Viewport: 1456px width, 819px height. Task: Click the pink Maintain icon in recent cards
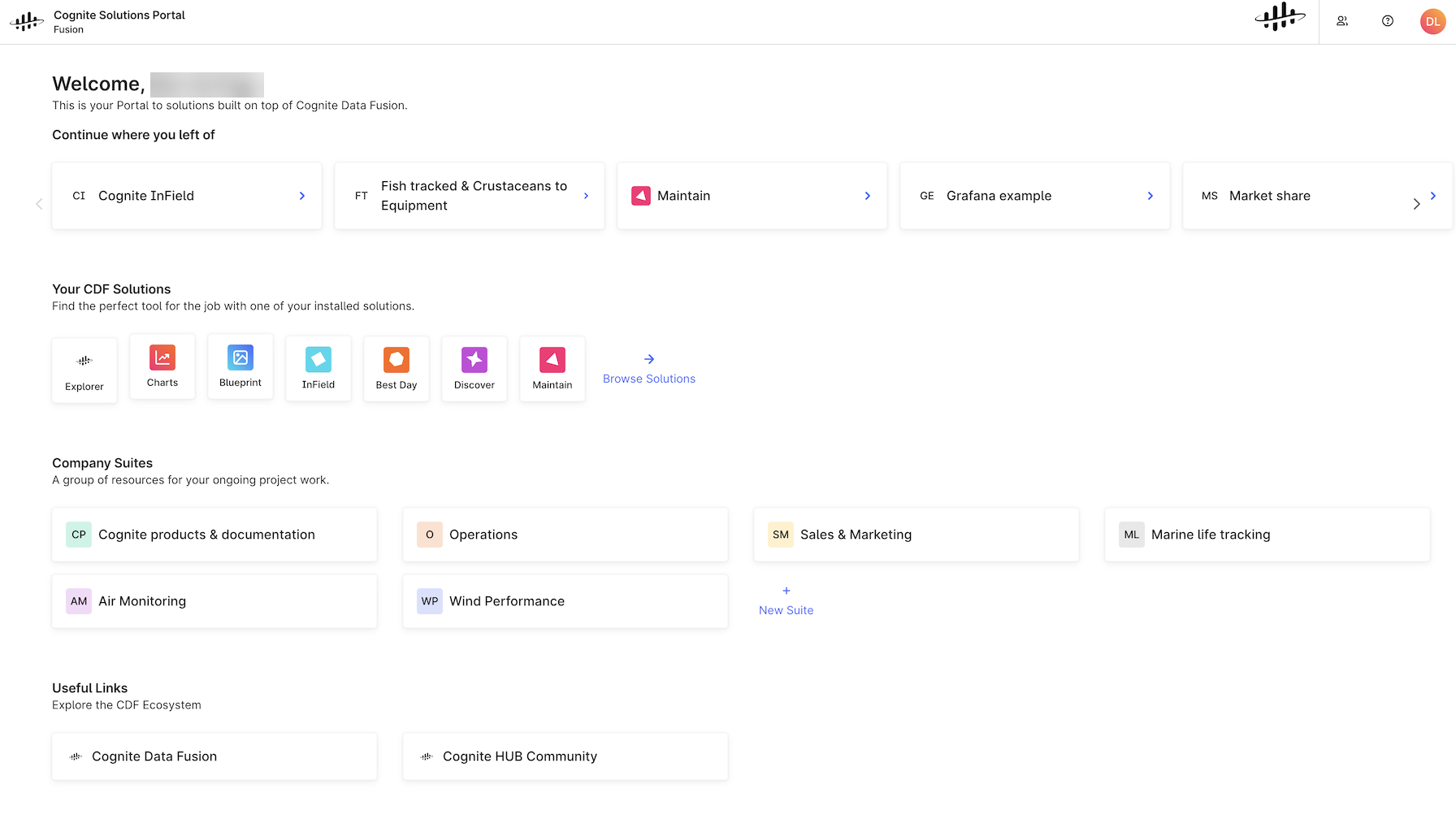click(641, 196)
